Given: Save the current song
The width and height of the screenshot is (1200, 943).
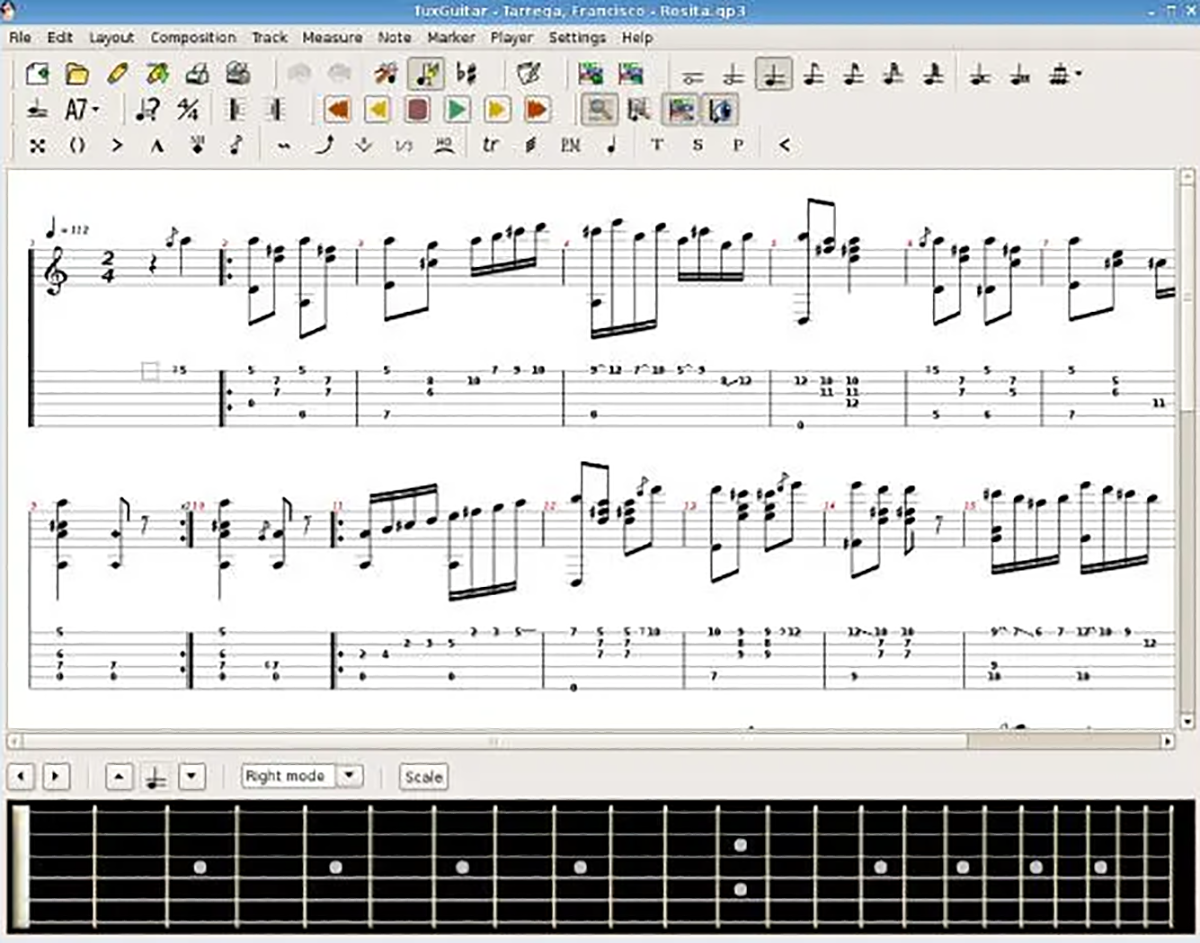Looking at the screenshot, I should 117,74.
